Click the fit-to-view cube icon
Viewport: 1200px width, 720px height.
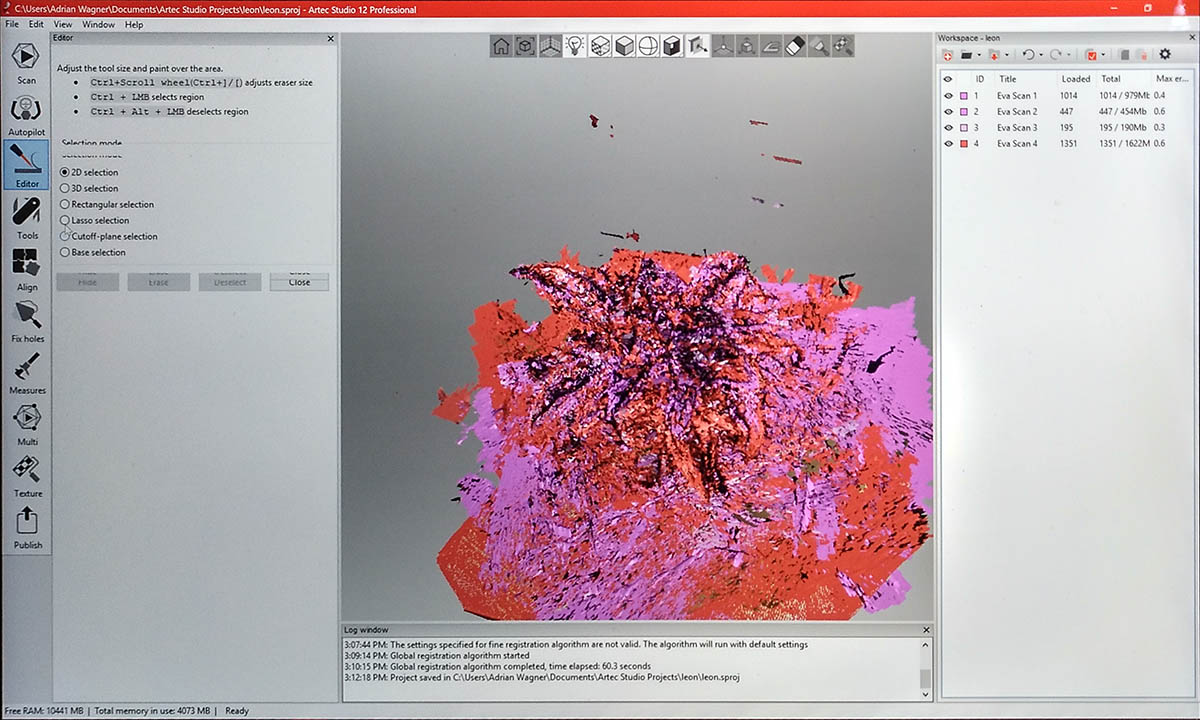tap(525, 46)
